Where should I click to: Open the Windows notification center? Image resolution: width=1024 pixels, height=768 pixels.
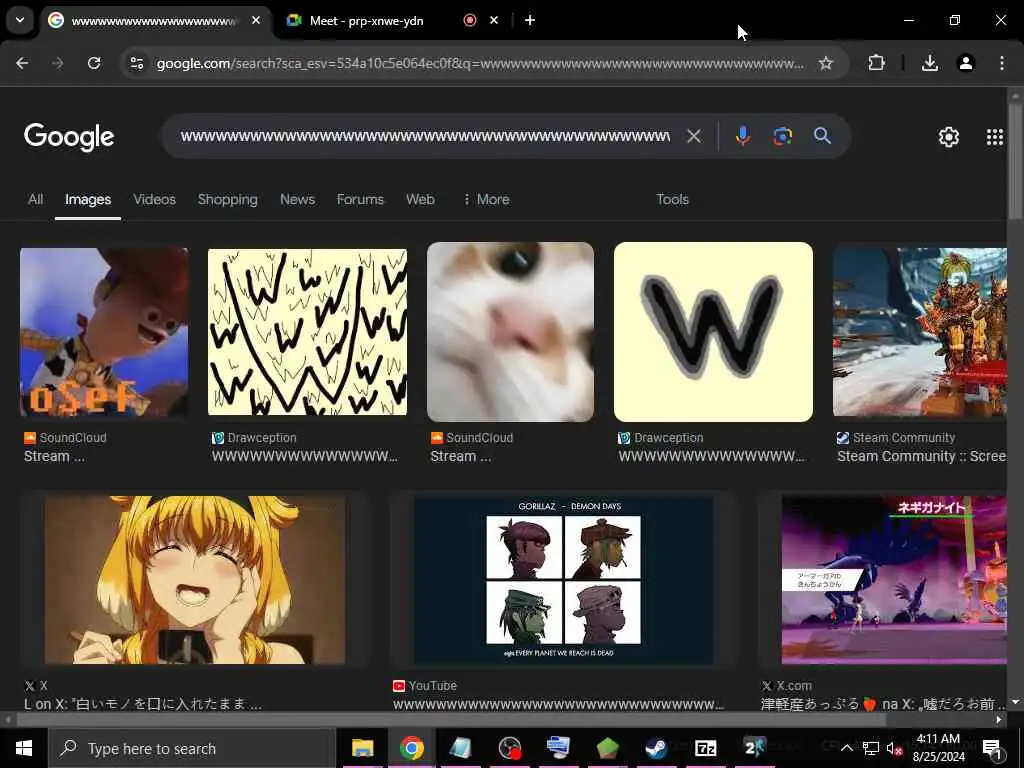pos(993,748)
